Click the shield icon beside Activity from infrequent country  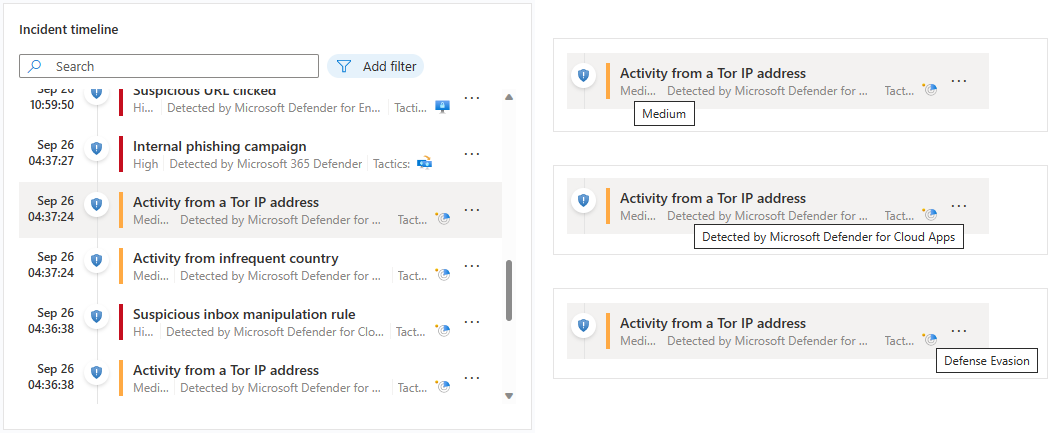pyautogui.click(x=96, y=260)
